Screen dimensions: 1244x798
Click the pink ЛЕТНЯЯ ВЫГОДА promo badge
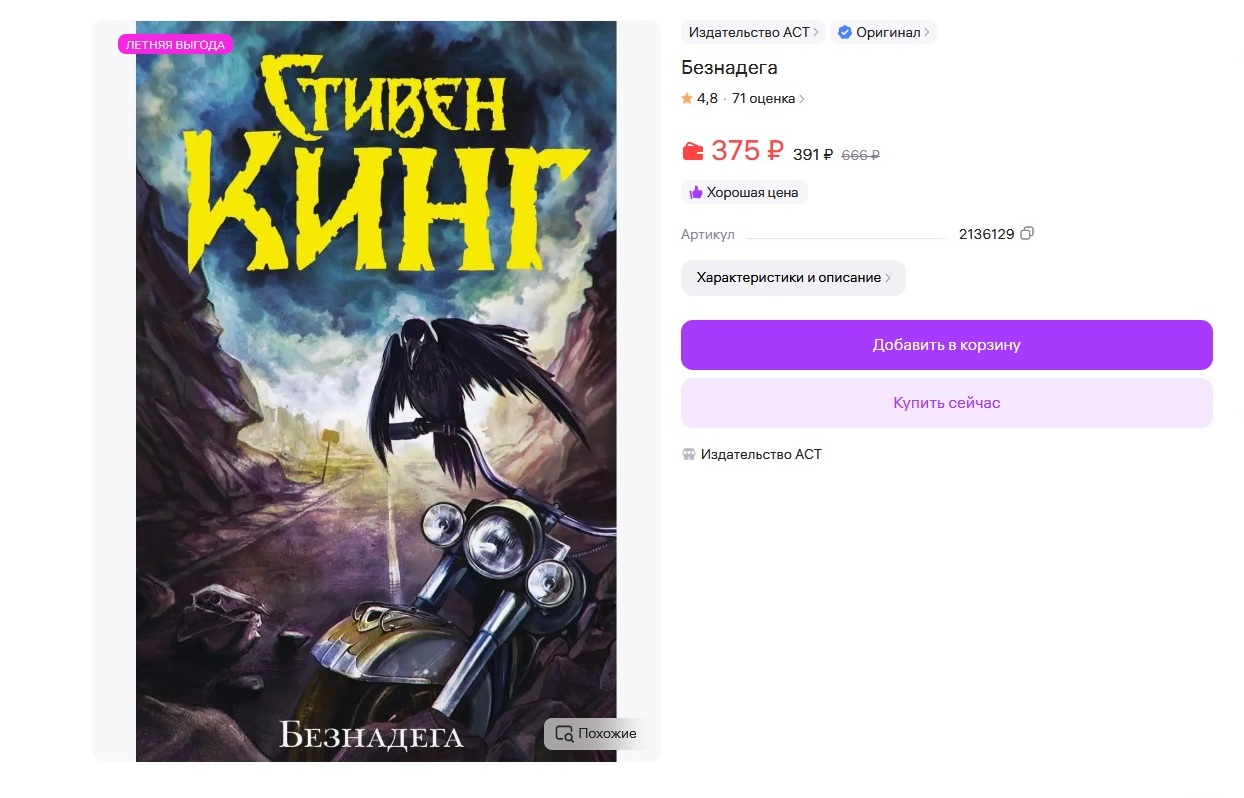click(175, 45)
